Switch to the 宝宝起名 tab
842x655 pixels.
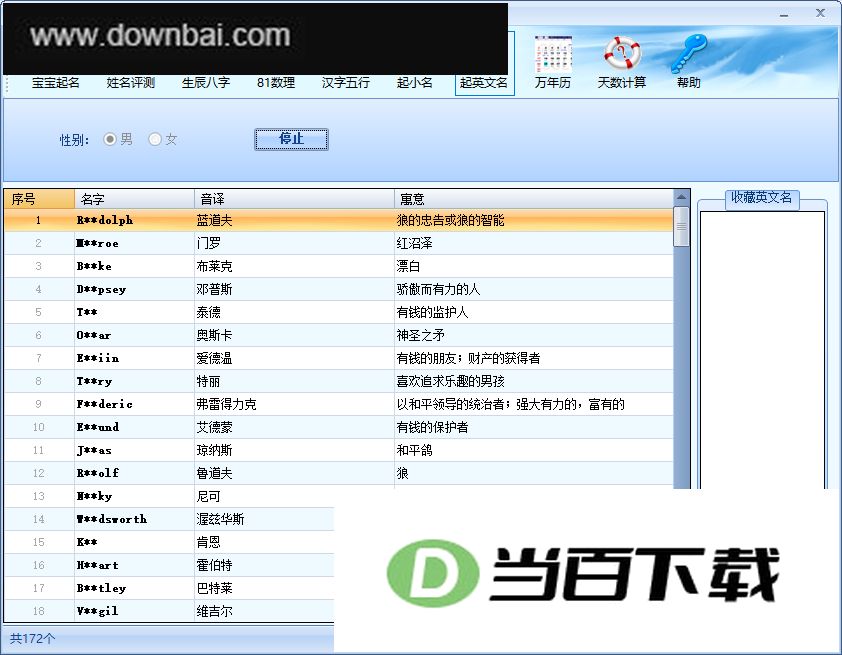point(55,83)
